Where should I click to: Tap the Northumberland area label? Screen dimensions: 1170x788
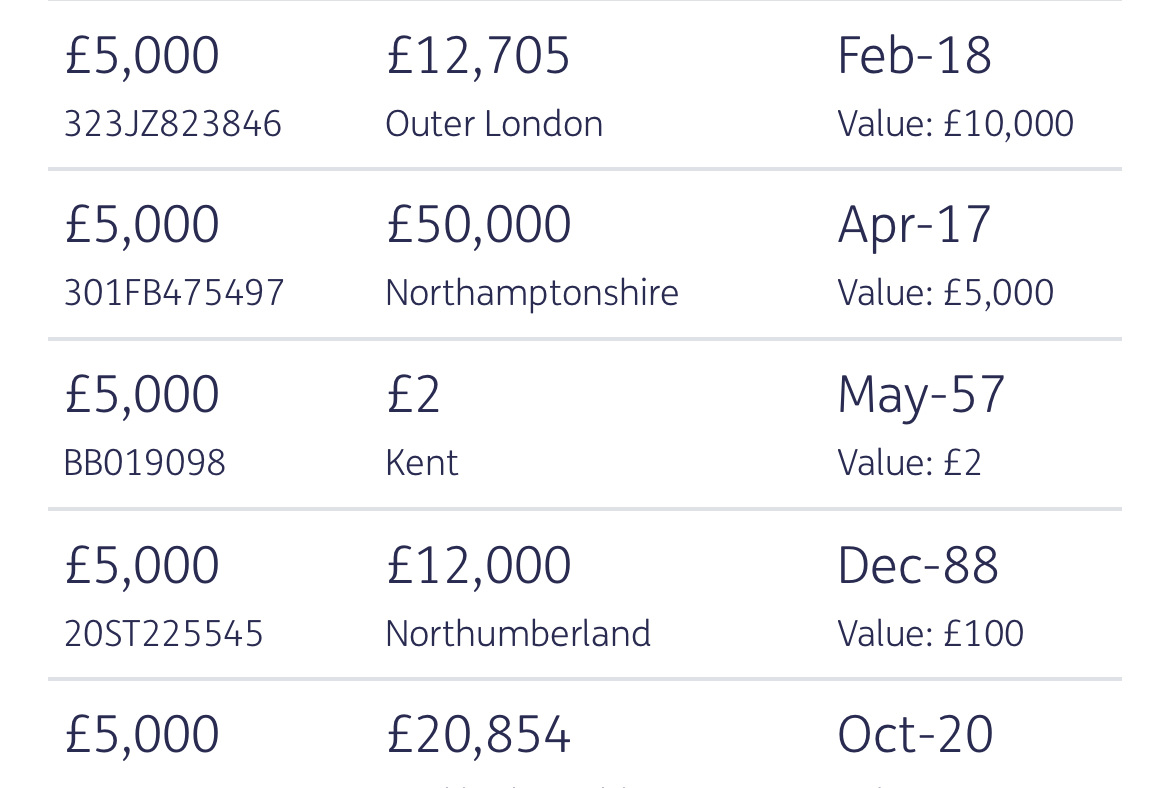click(x=518, y=634)
